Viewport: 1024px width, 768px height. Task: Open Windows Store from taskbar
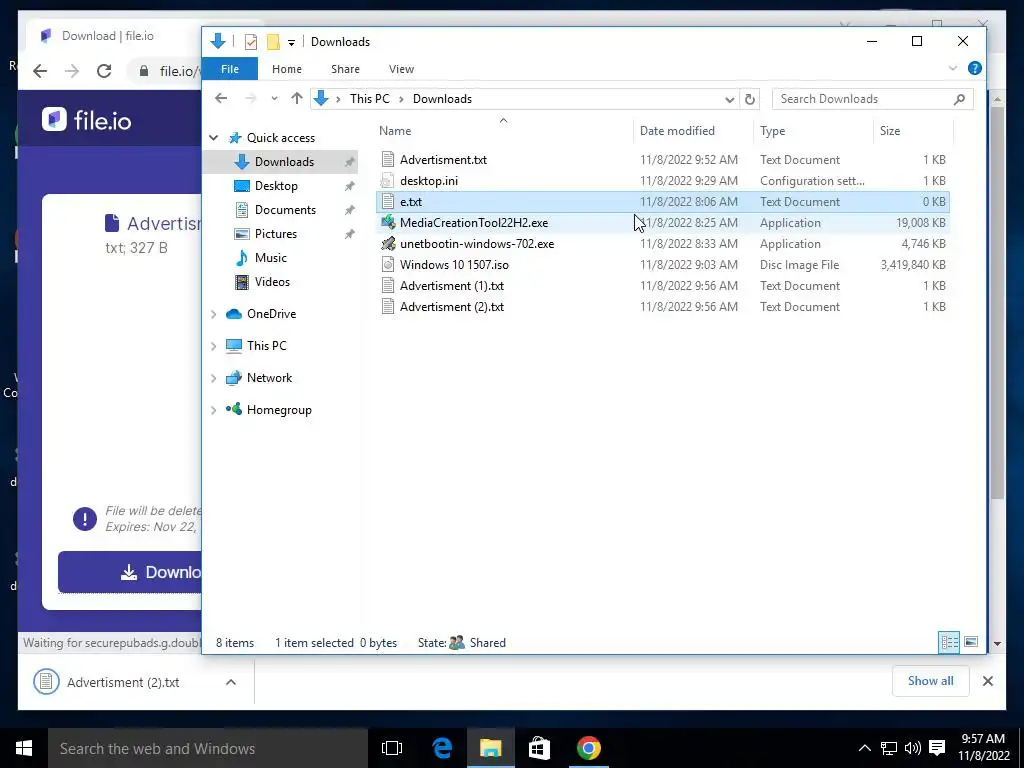(x=539, y=748)
